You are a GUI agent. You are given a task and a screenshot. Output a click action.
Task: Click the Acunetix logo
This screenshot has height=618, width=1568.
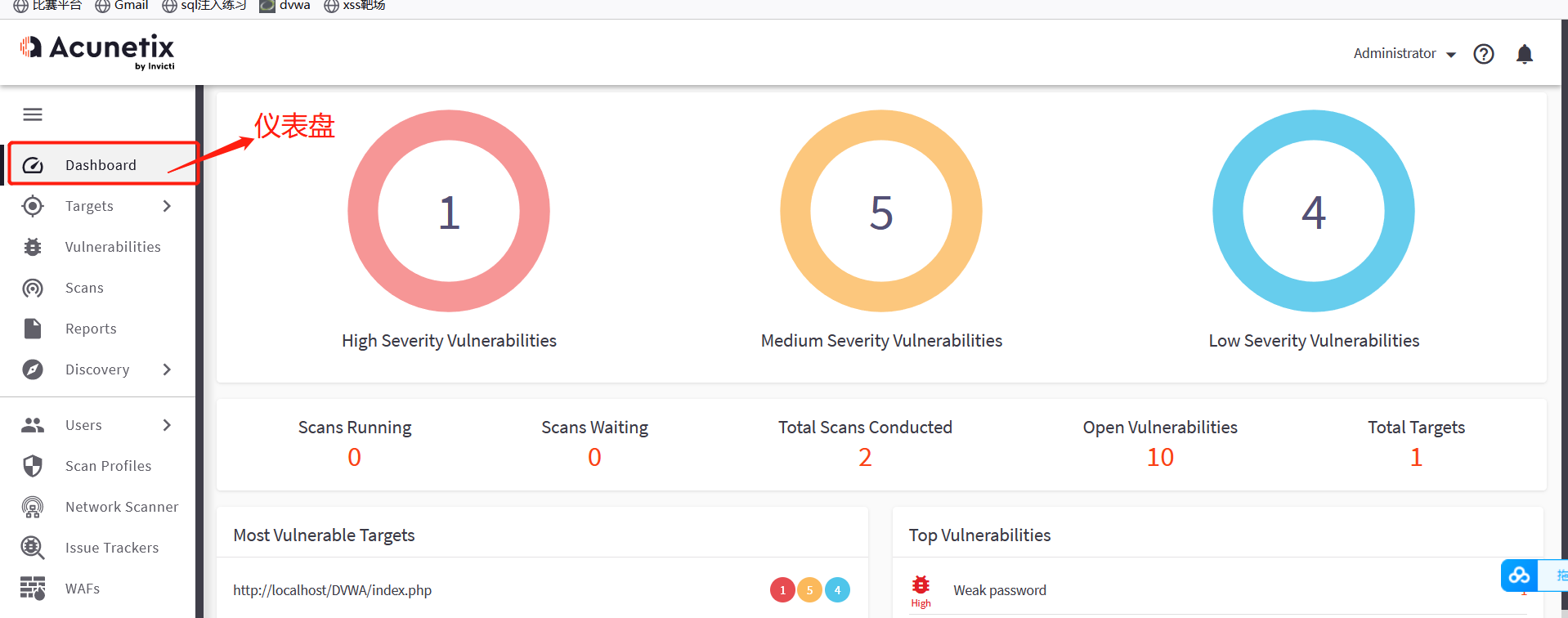pos(97,51)
